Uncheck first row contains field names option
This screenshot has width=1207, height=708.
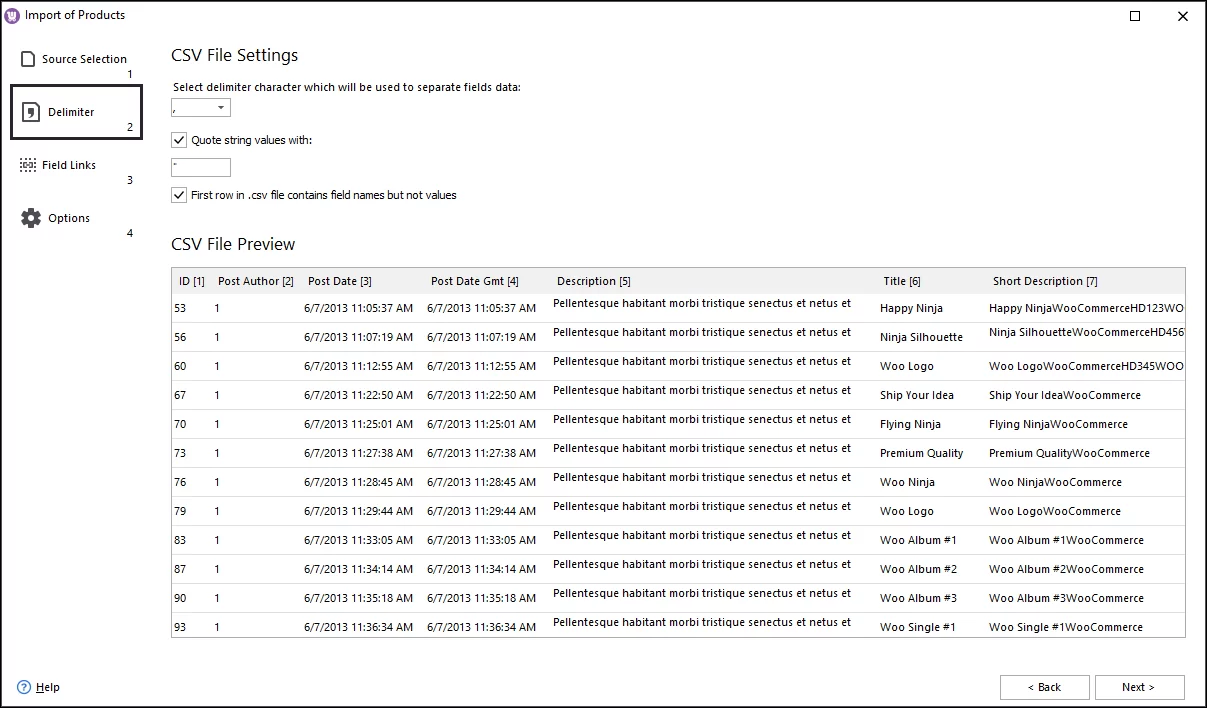178,195
